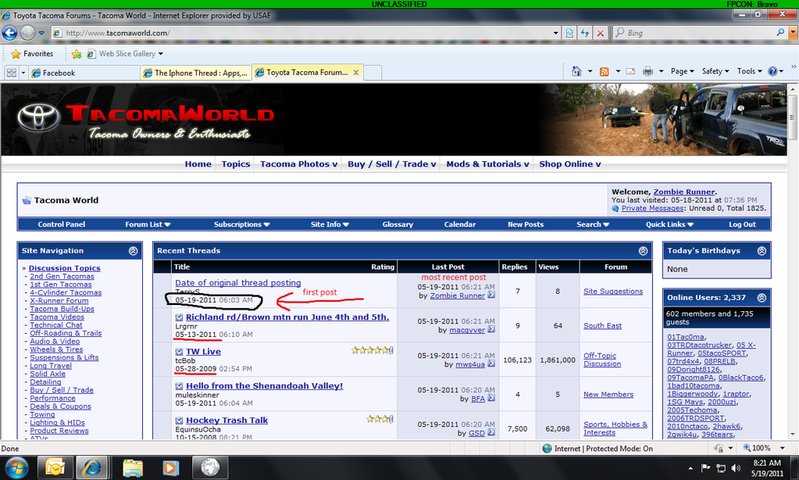Open the Web Slice Gallery favorite

(125, 54)
